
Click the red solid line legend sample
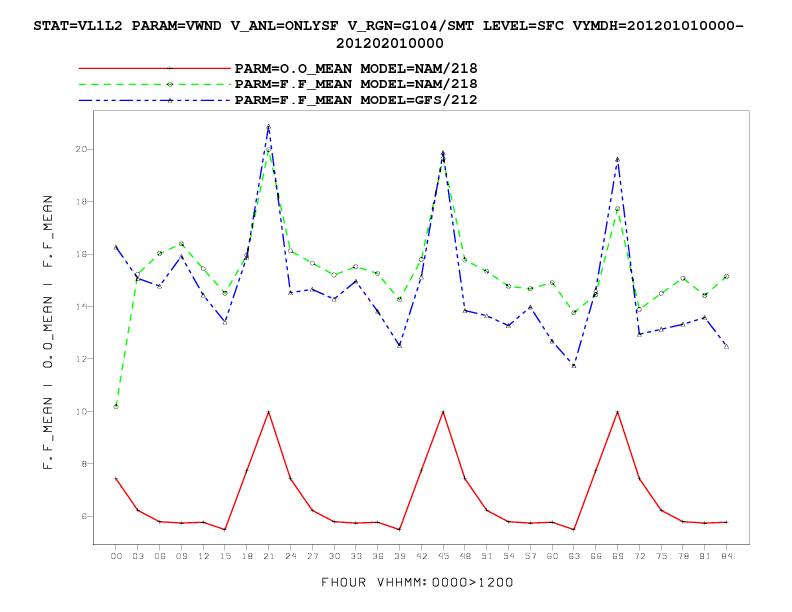tap(155, 68)
